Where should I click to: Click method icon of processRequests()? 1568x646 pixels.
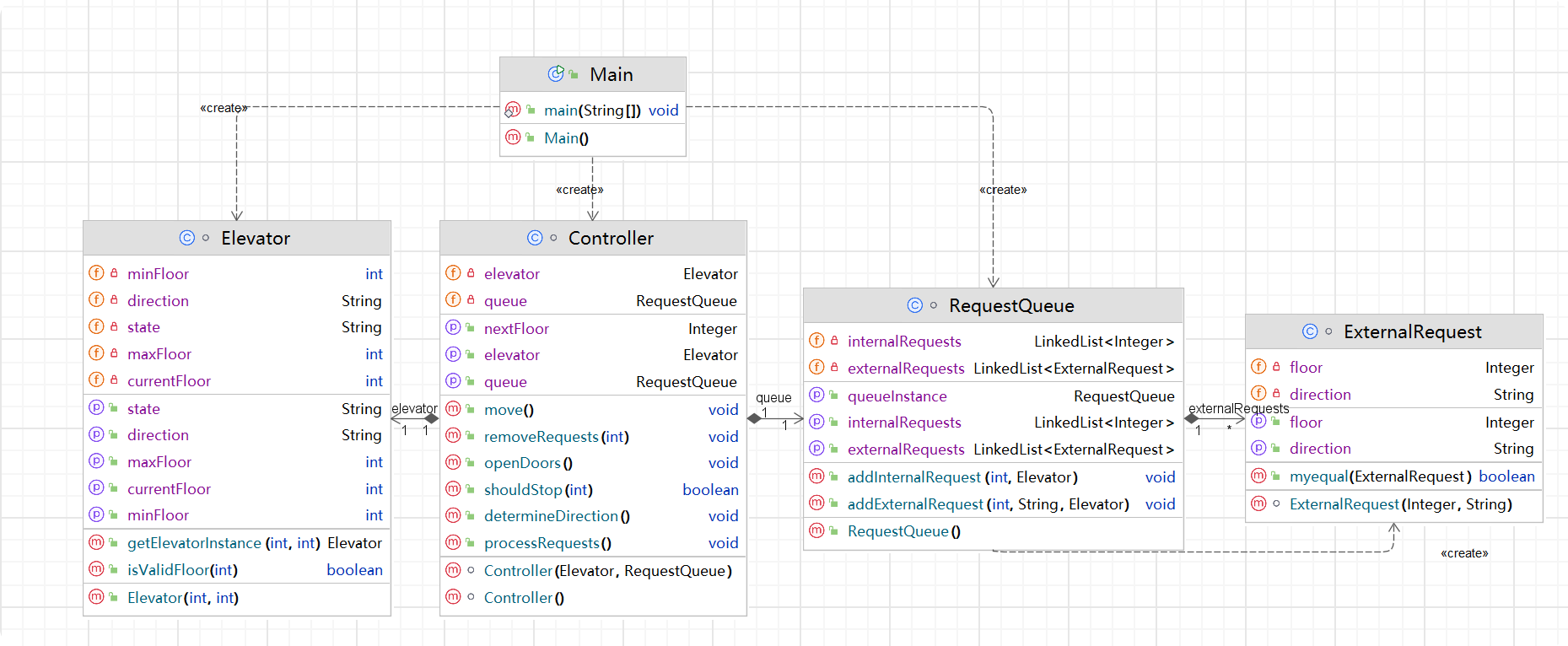453,541
